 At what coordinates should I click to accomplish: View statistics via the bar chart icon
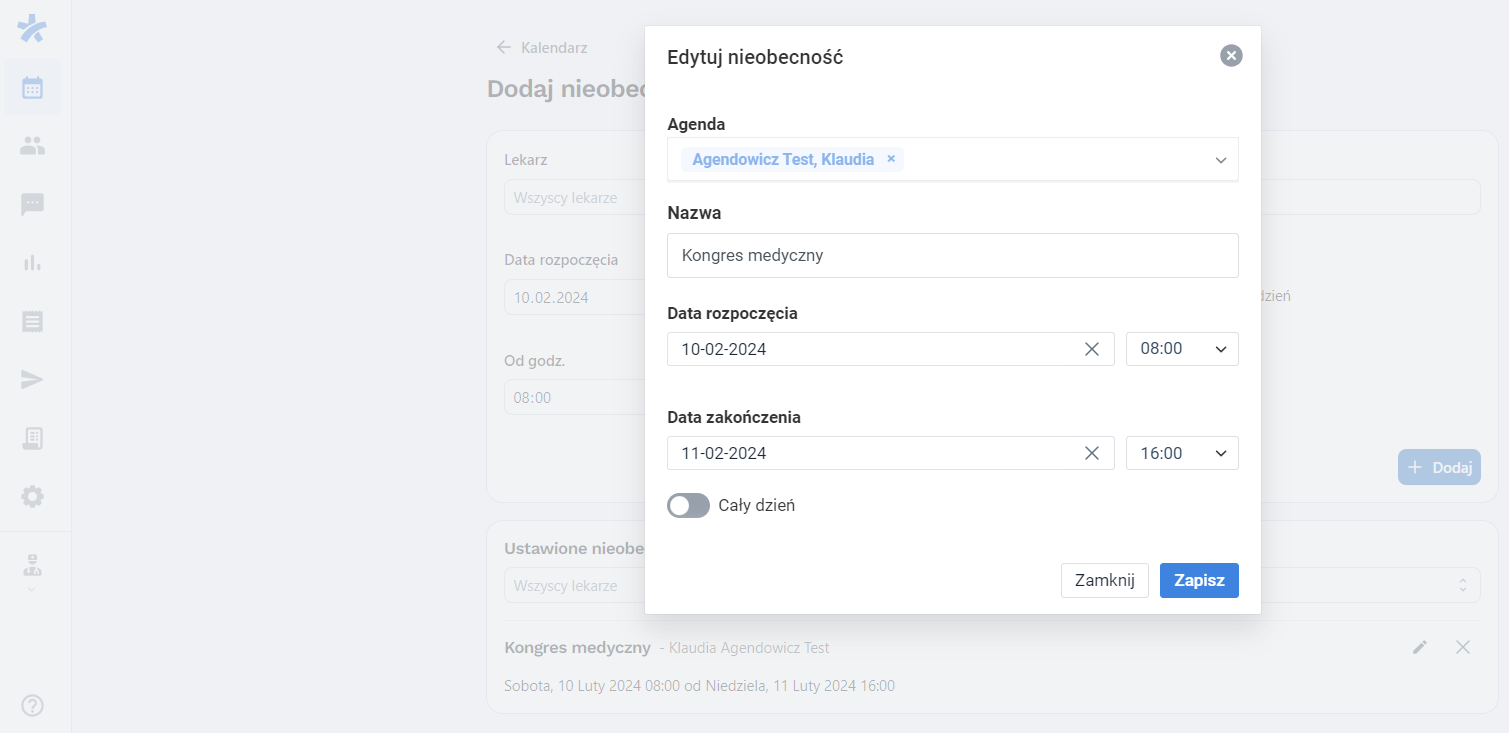32,262
